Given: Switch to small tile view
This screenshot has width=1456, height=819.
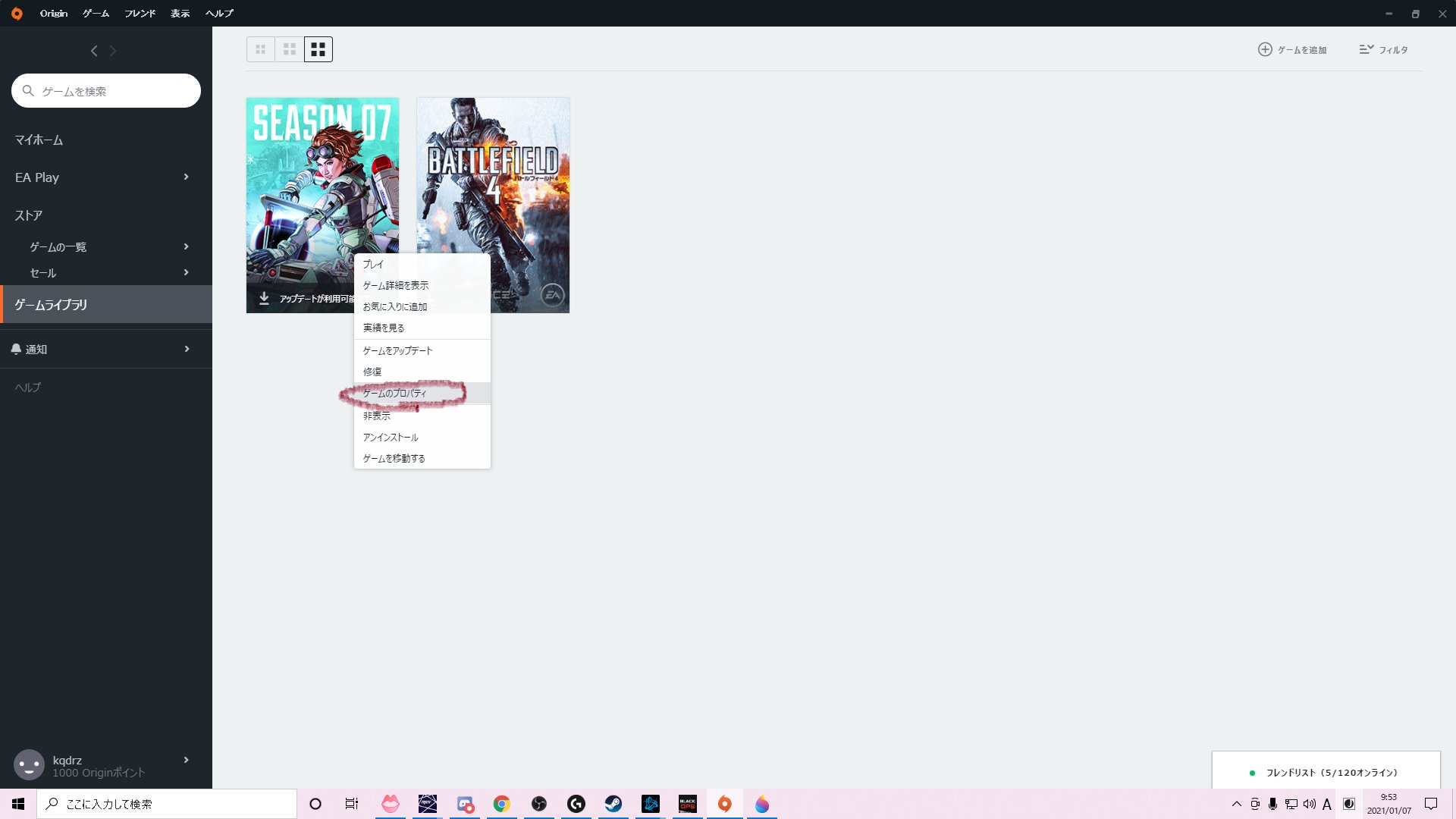Looking at the screenshot, I should pos(260,49).
